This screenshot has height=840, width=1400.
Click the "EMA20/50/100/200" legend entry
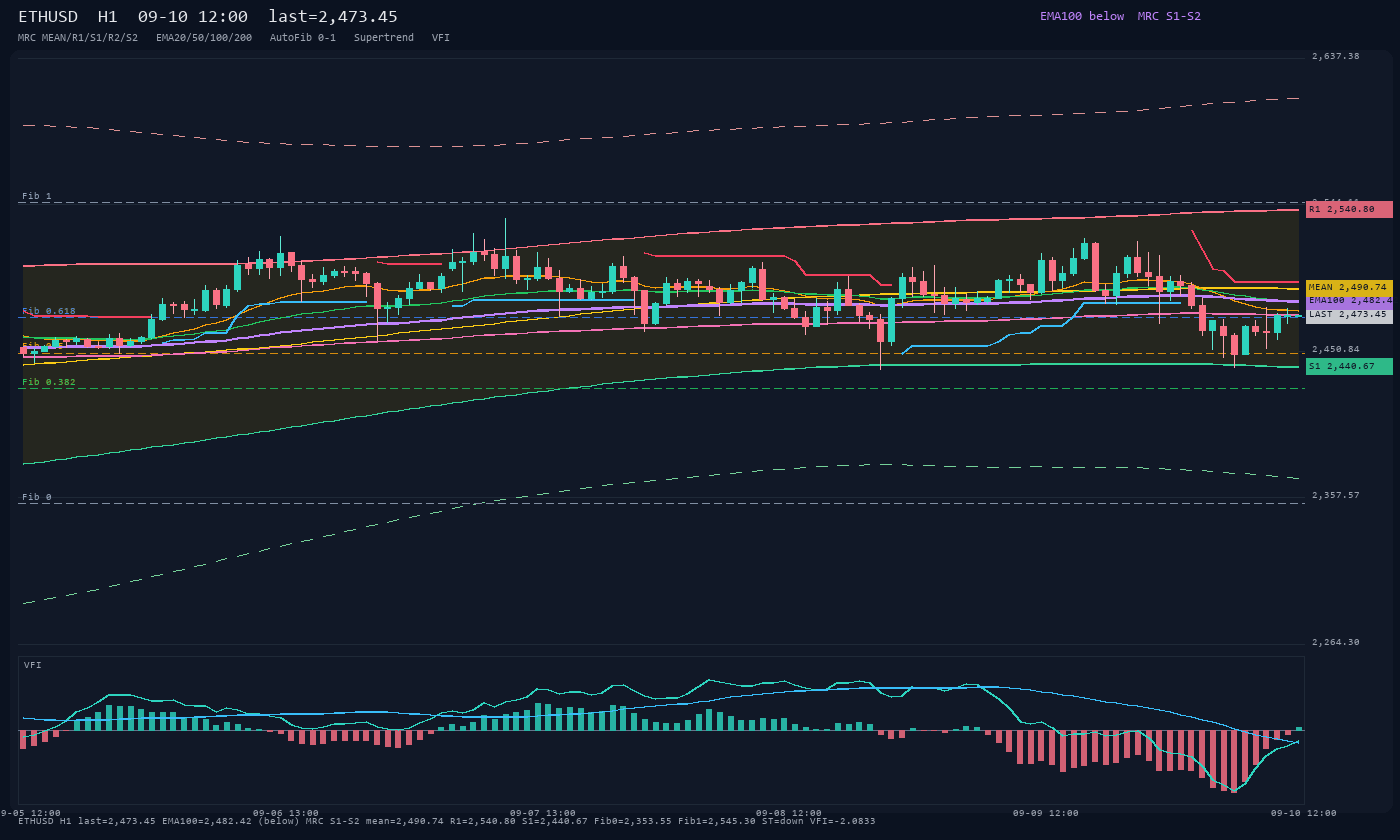204,37
